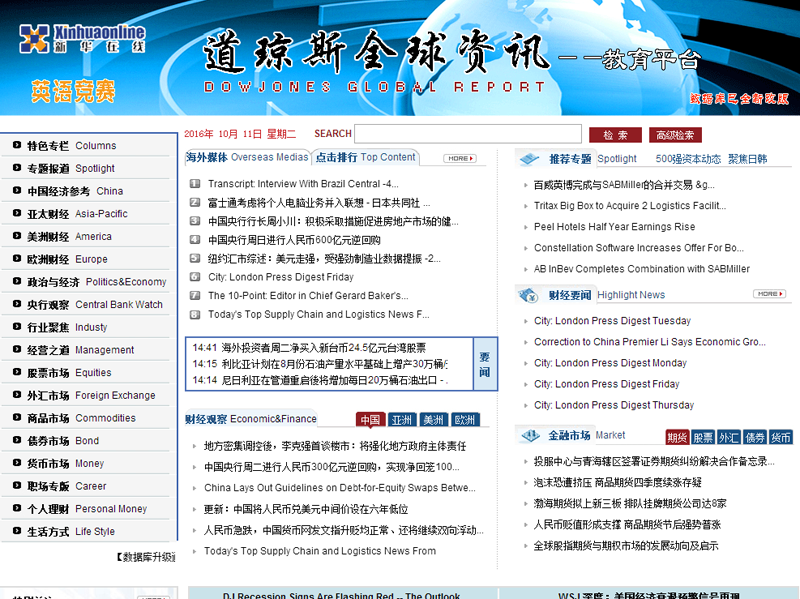Select the 欧洲 tab in Economic&Finance
800x599 pixels.
(x=465, y=420)
